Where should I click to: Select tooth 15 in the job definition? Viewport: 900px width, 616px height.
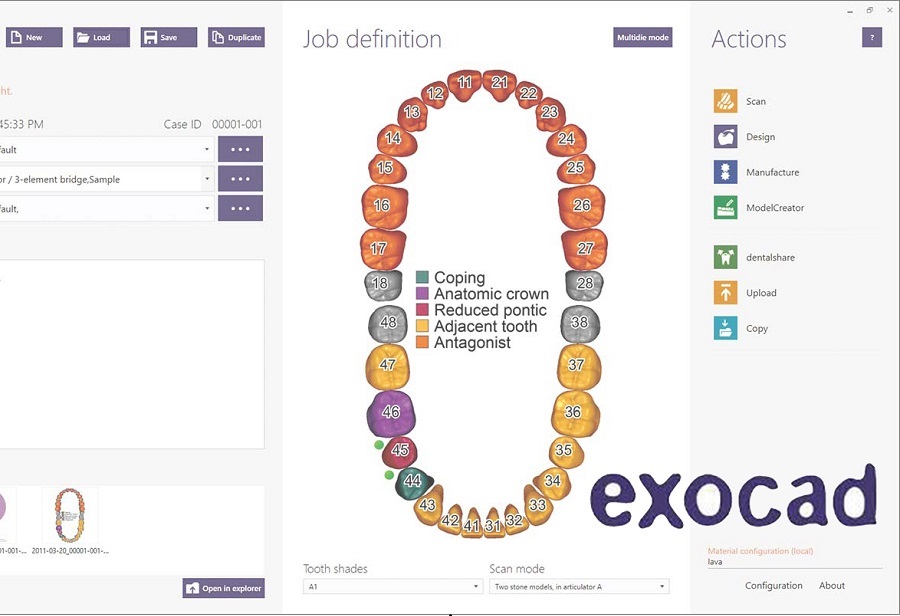(x=386, y=169)
